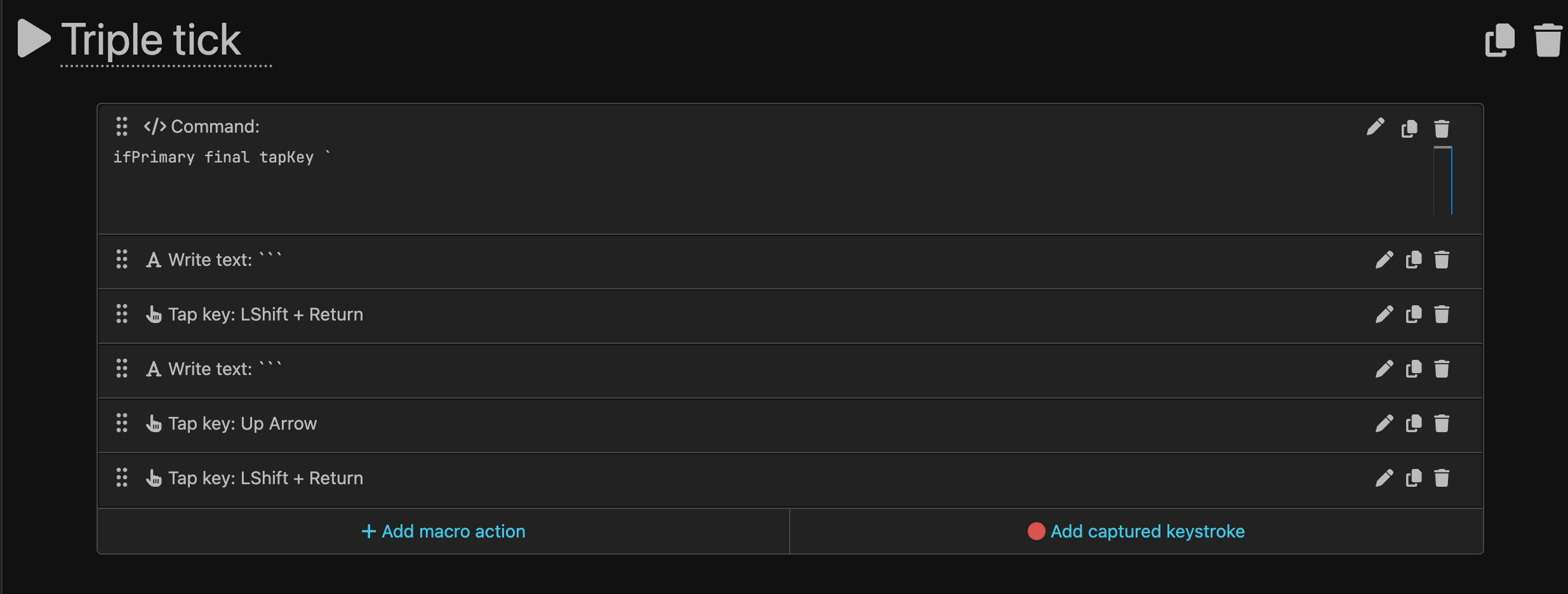The image size is (1568, 594).
Task: Delete the last LShift + Return action
Action: pyautogui.click(x=1442, y=478)
